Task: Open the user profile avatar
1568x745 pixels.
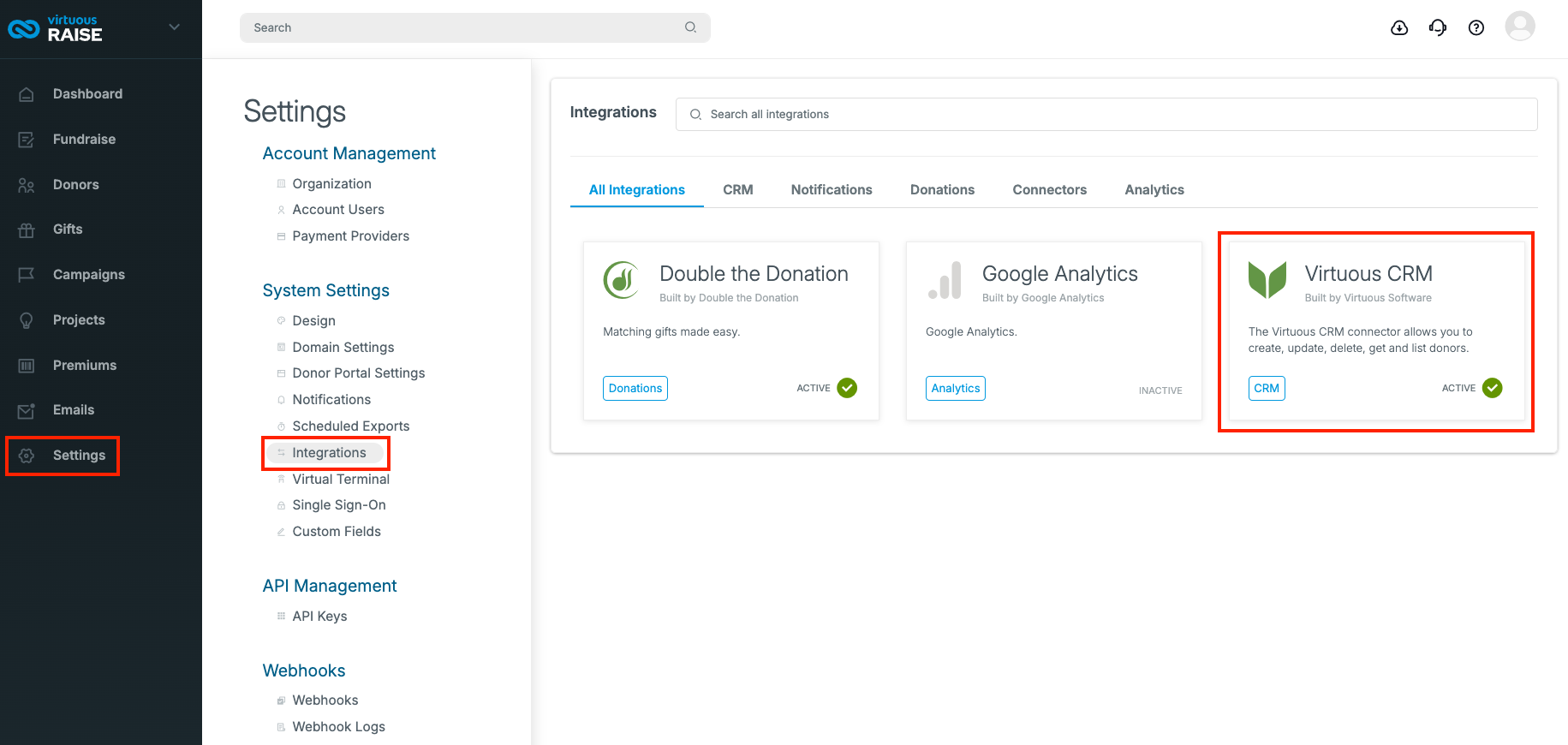Action: pyautogui.click(x=1520, y=27)
